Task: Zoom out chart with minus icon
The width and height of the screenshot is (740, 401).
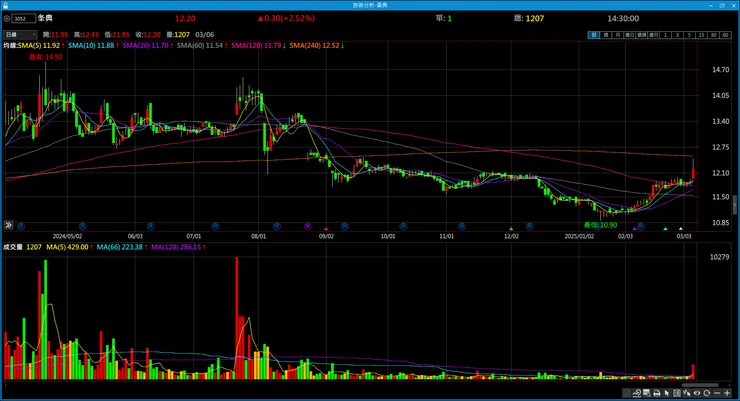Action: click(717, 393)
